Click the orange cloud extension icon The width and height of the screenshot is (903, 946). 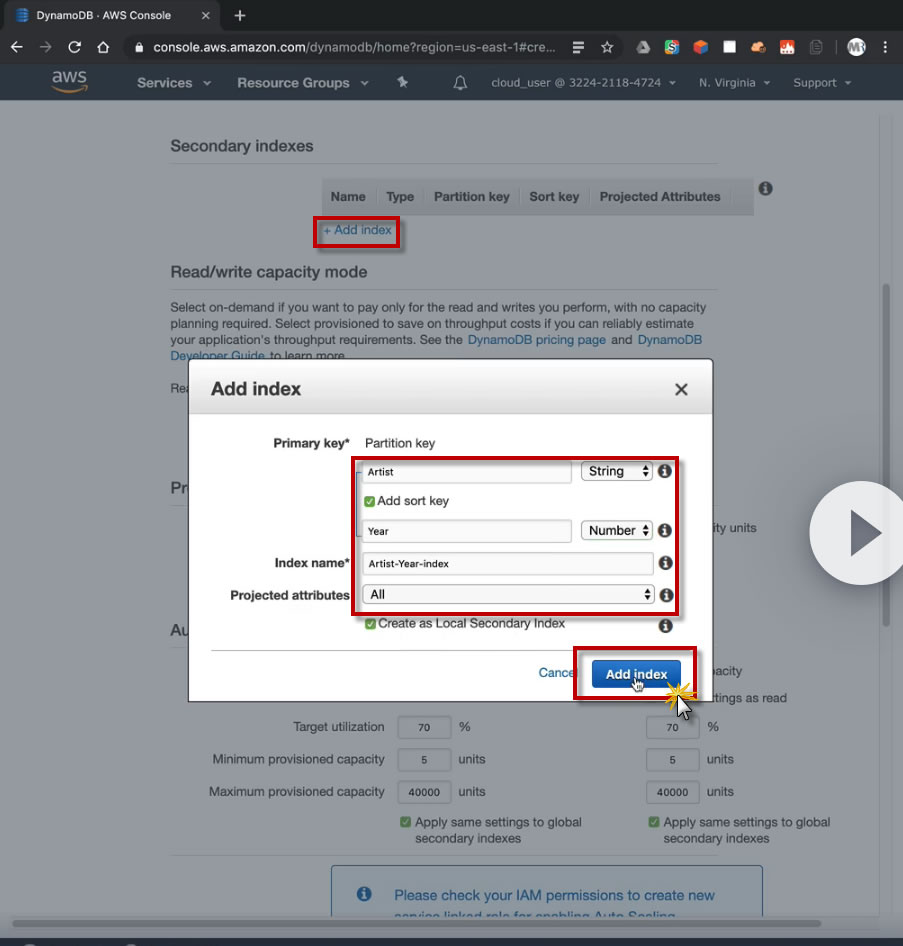click(x=758, y=47)
